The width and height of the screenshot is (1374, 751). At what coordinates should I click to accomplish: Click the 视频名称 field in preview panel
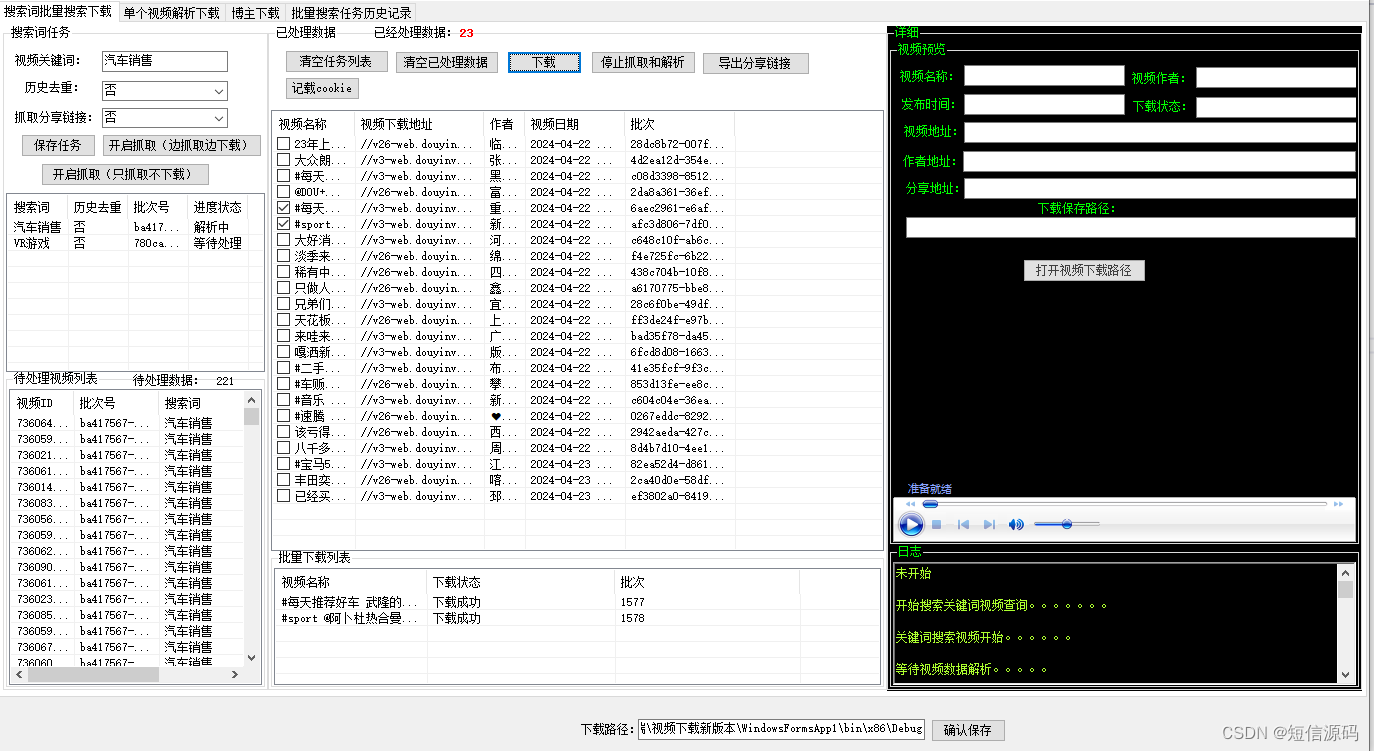tap(1044, 76)
